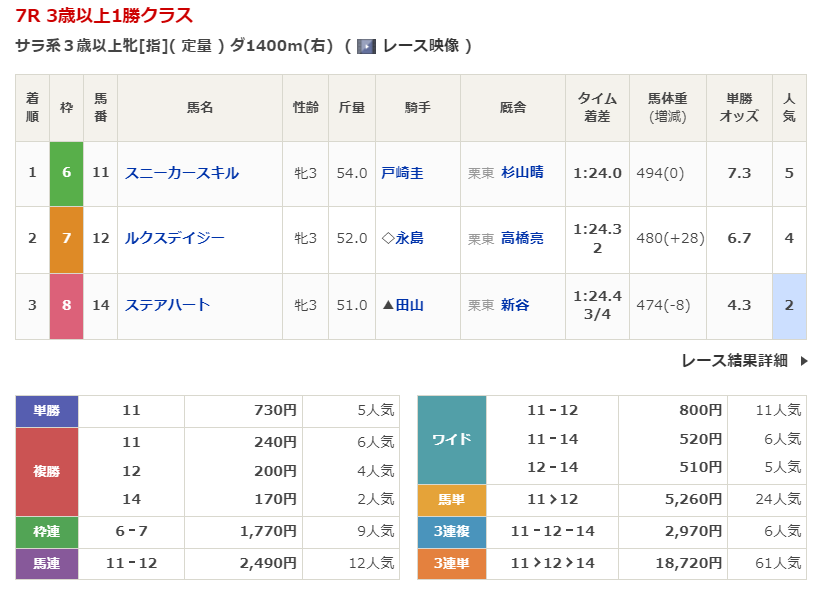Click the race video play icon
Image resolution: width=823 pixels, height=591 pixels.
pos(366,46)
